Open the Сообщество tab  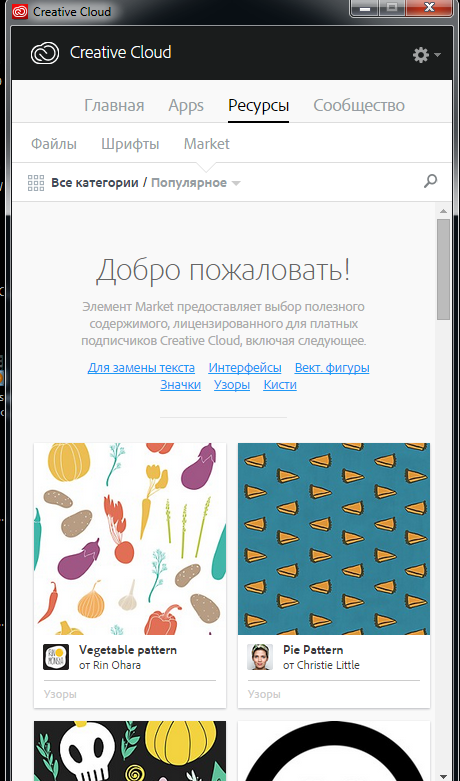point(358,106)
